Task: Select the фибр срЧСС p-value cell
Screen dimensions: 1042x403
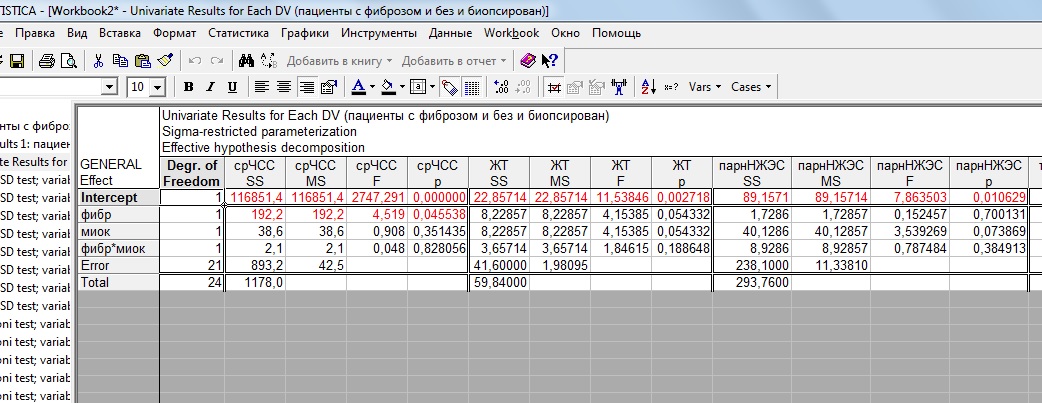Action: 437,213
